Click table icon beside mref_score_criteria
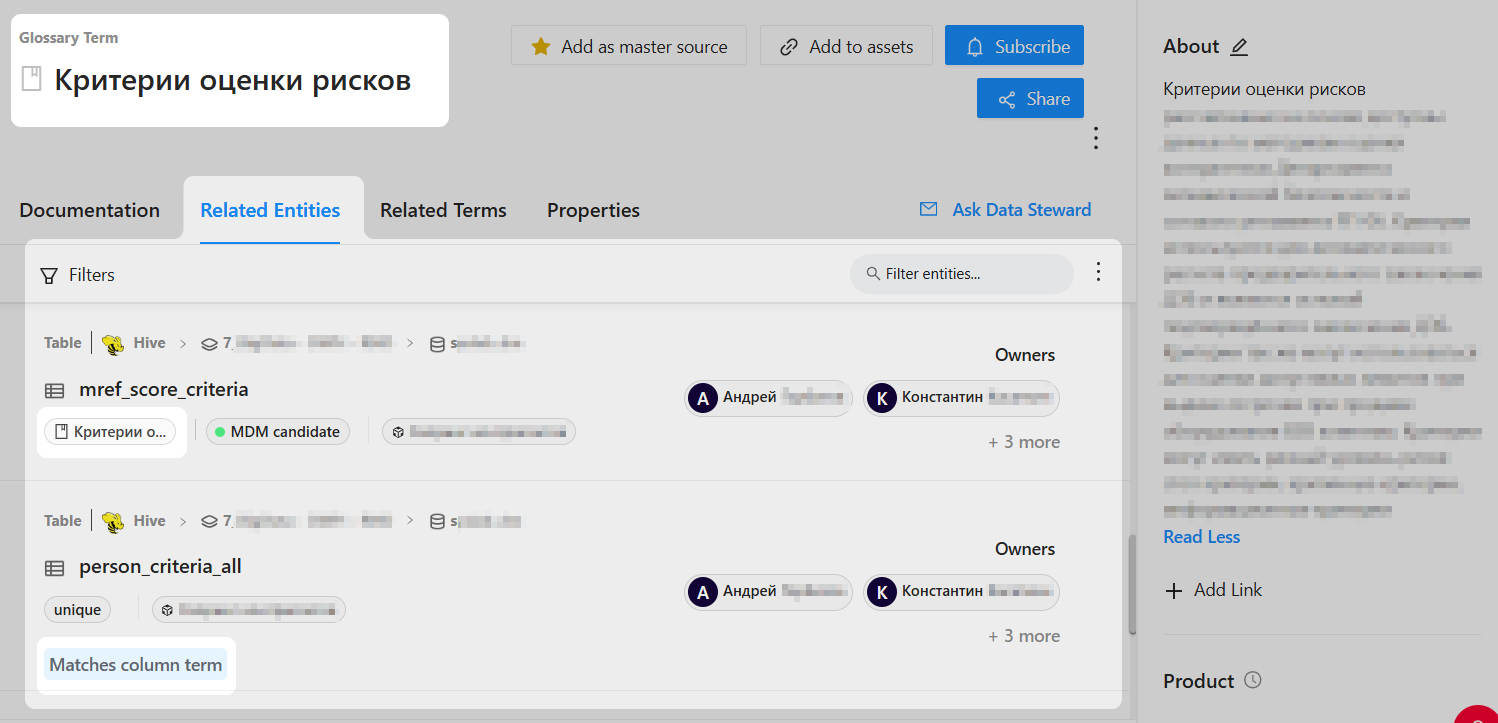The image size is (1498, 723). coord(55,390)
